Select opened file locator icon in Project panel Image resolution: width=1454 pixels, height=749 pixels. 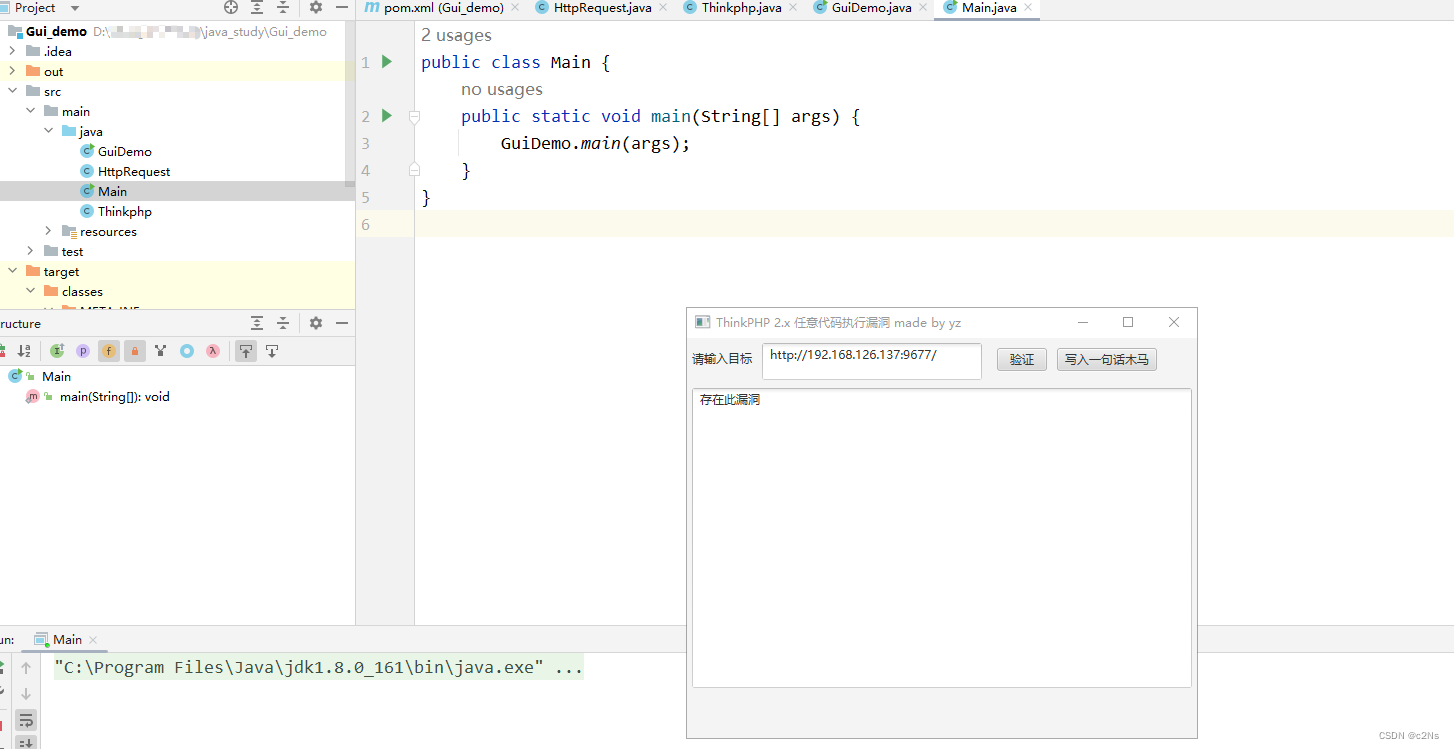tap(231, 7)
